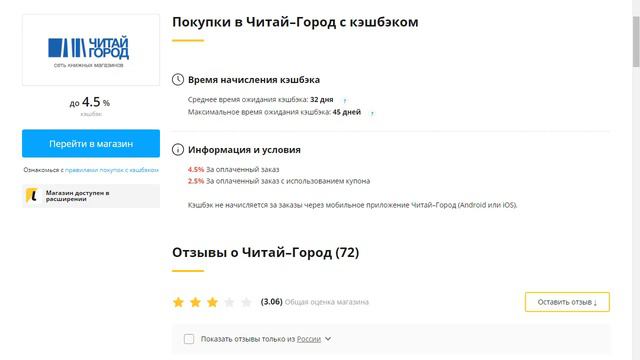Select the first rating star
Screen dimensions: 640x360
point(178,302)
